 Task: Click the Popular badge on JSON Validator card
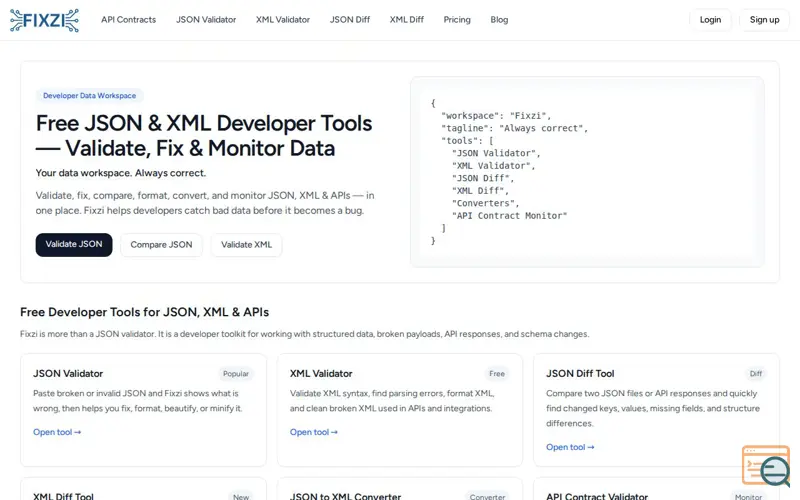click(236, 374)
